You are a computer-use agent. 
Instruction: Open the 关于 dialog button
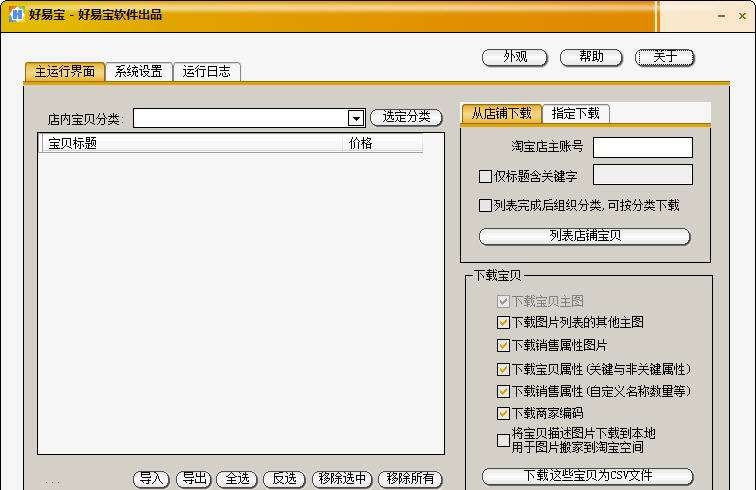[x=665, y=57]
